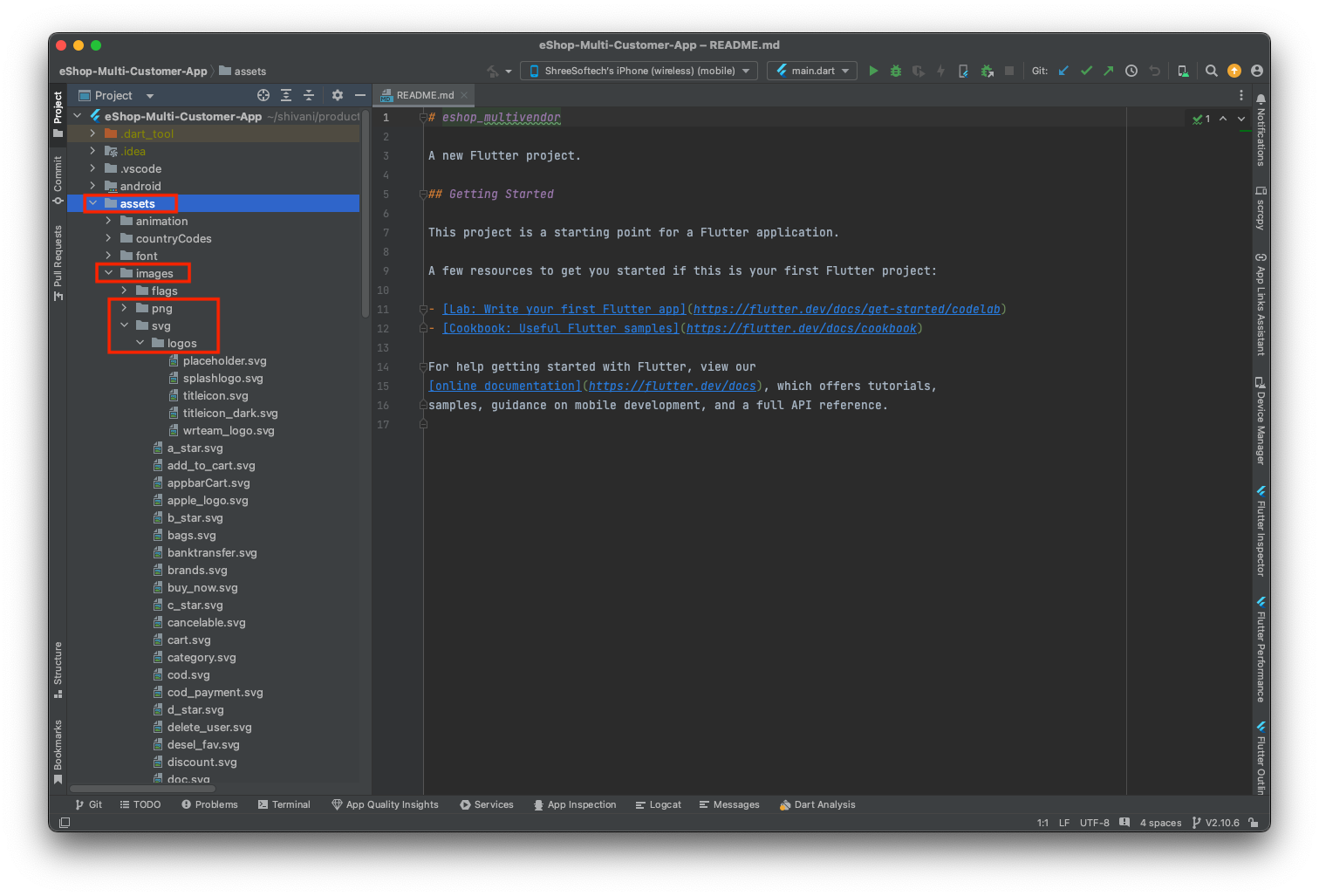Click the Project panel horizontal scrollbar
Image resolution: width=1319 pixels, height=896 pixels.
pyautogui.click(x=143, y=789)
